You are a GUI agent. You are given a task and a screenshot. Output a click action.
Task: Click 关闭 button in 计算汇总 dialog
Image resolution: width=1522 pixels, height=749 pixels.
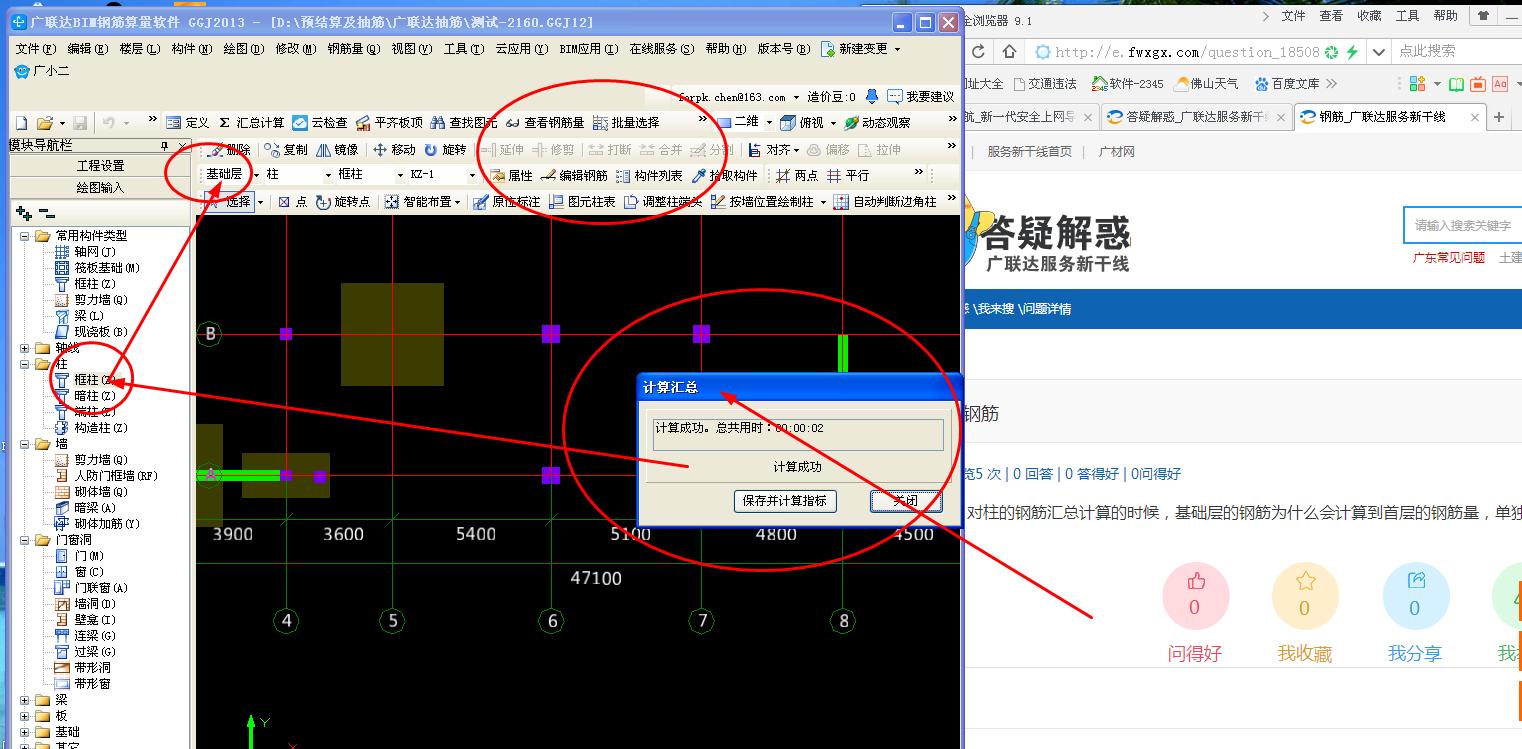point(905,501)
